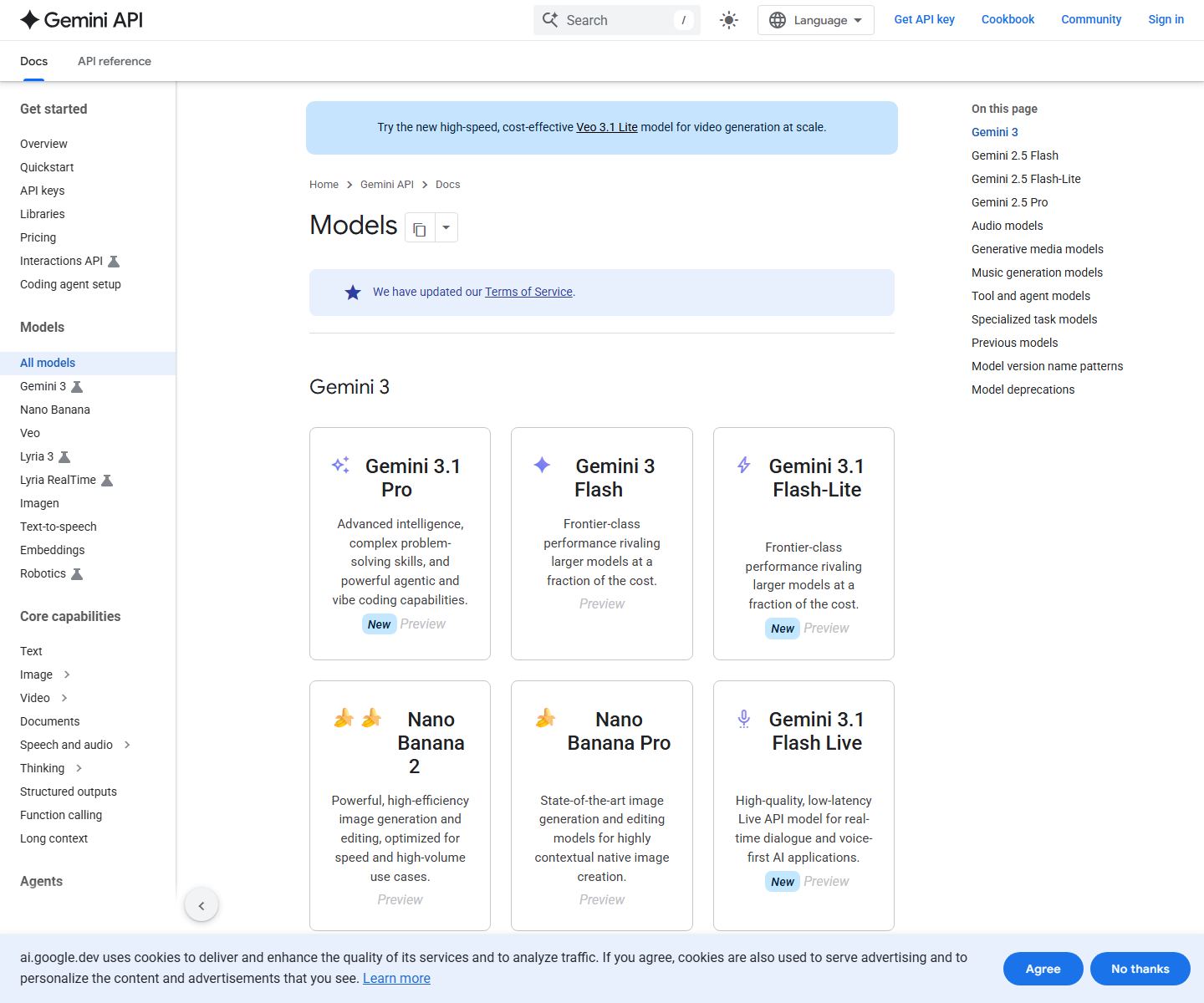Open Function calling in the sidebar

click(x=61, y=815)
